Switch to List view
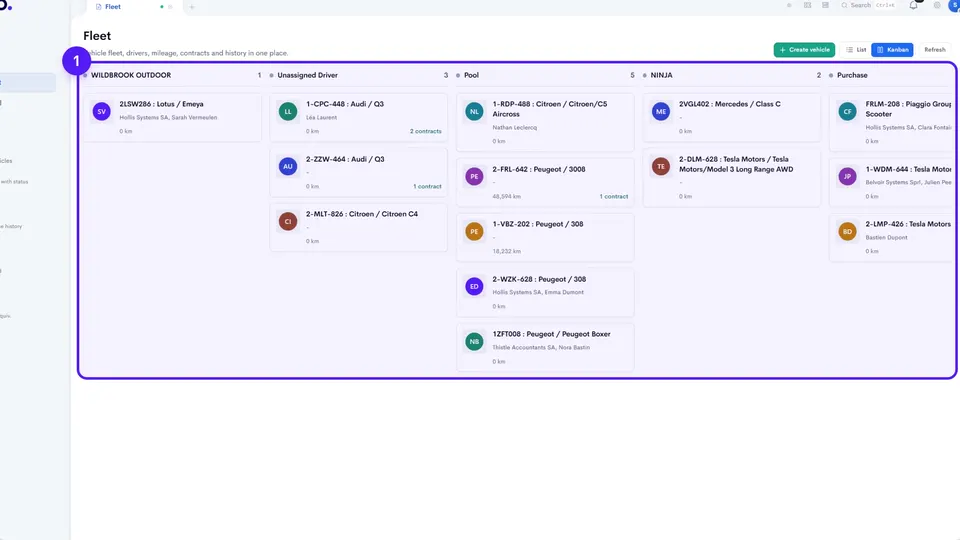 point(856,50)
